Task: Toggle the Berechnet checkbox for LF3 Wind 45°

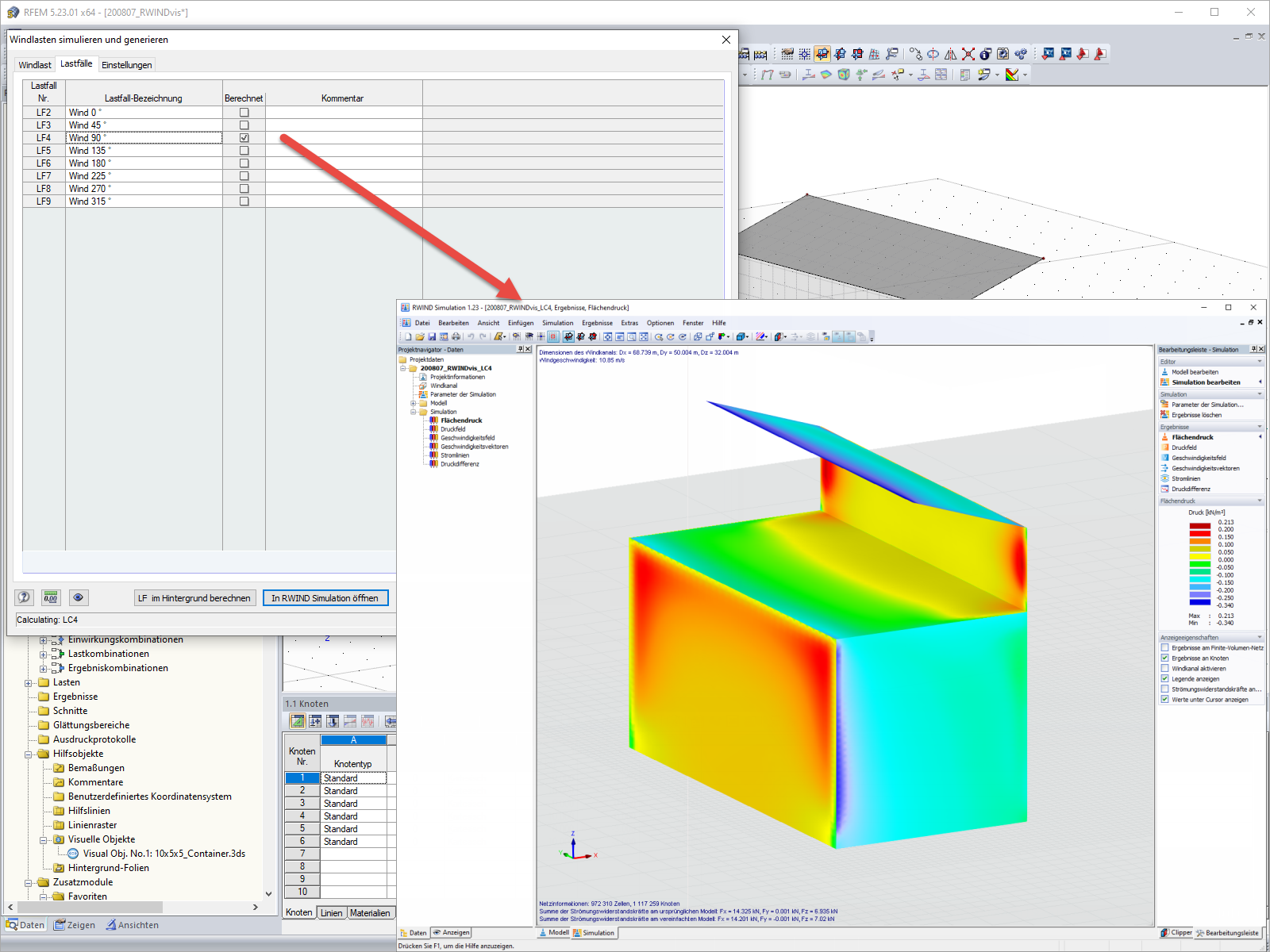Action: (x=244, y=125)
